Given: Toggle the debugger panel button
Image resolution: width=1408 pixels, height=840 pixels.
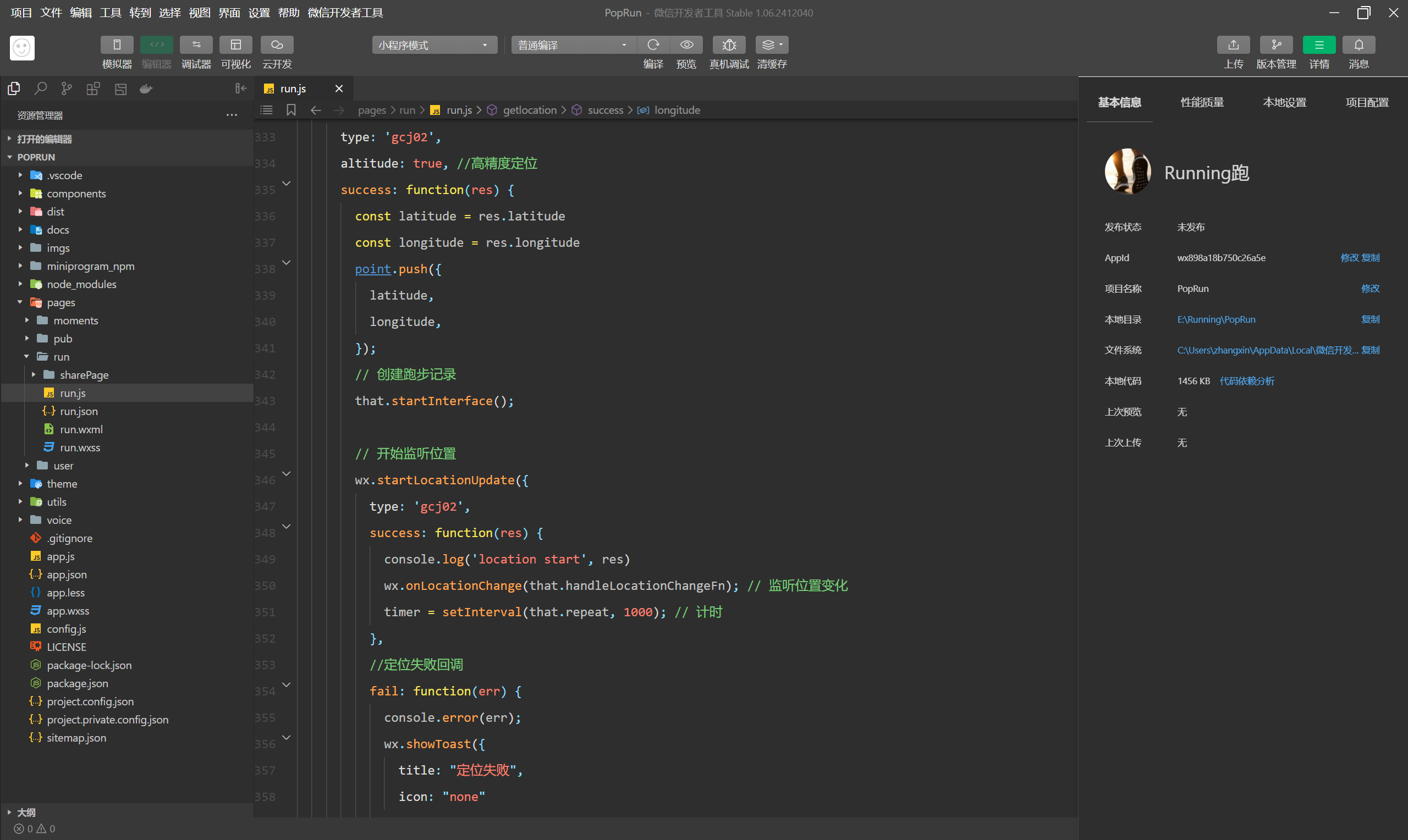Looking at the screenshot, I should pyautogui.click(x=196, y=45).
